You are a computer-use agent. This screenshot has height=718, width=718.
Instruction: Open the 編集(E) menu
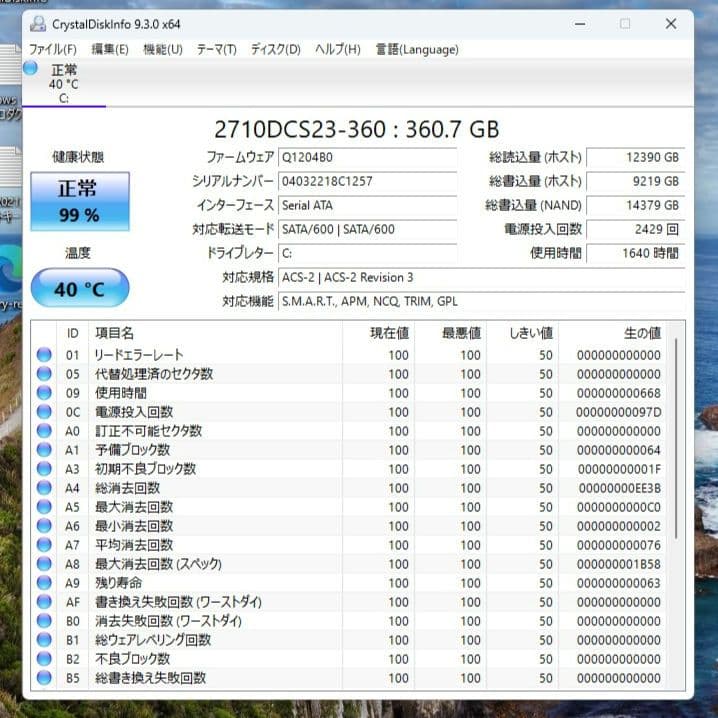110,49
